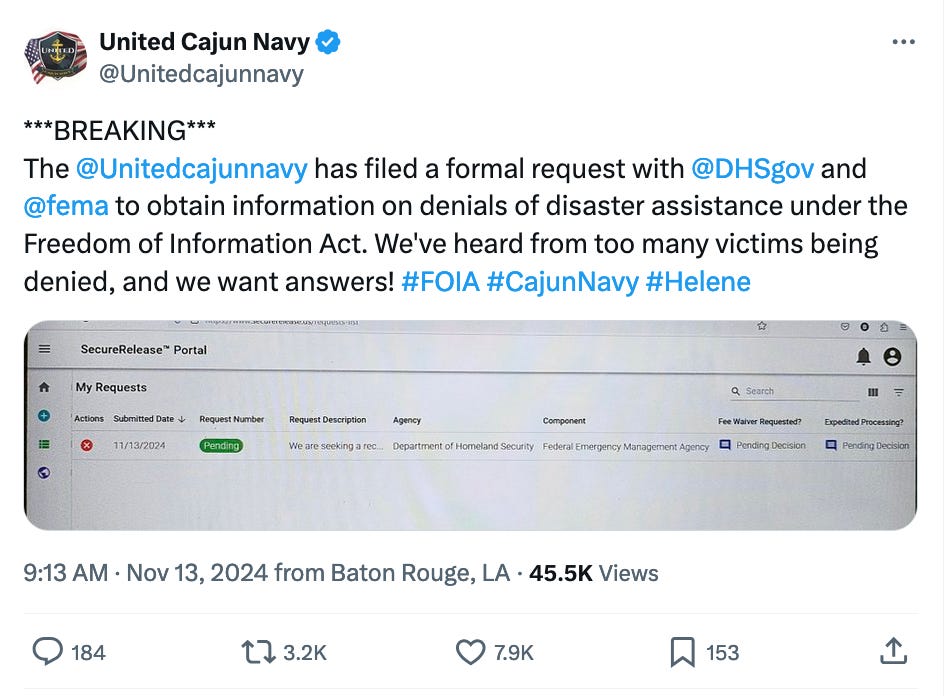This screenshot has width=948, height=696.
Task: Share the tweet using the upload arrow icon
Action: coord(893,652)
